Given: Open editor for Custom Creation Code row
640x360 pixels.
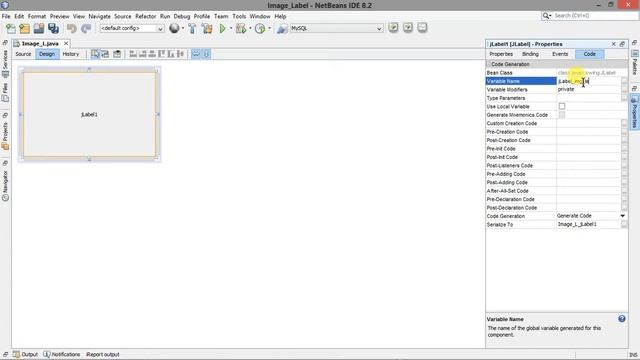Looking at the screenshot, I should pyautogui.click(x=624, y=123).
